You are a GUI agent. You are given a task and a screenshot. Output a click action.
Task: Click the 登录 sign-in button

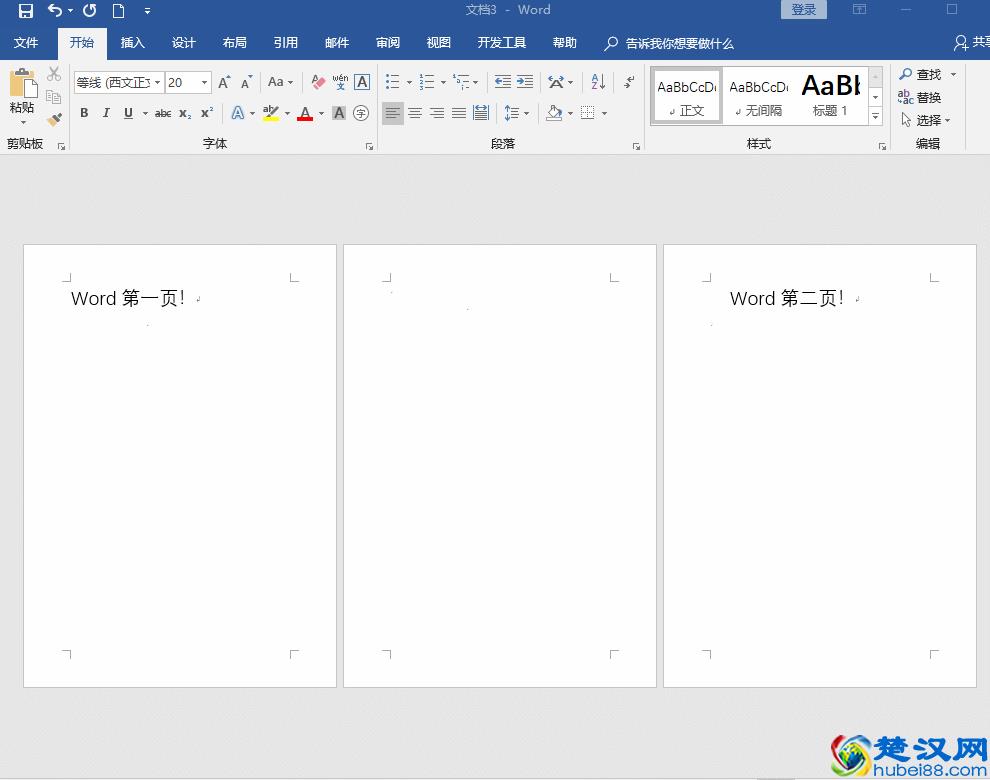(x=803, y=9)
